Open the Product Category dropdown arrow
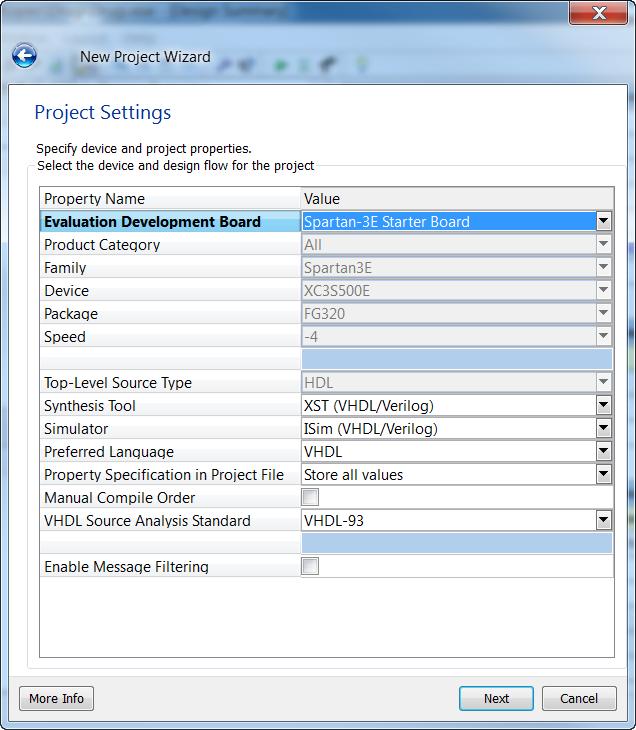The height and width of the screenshot is (730, 636). click(x=603, y=244)
